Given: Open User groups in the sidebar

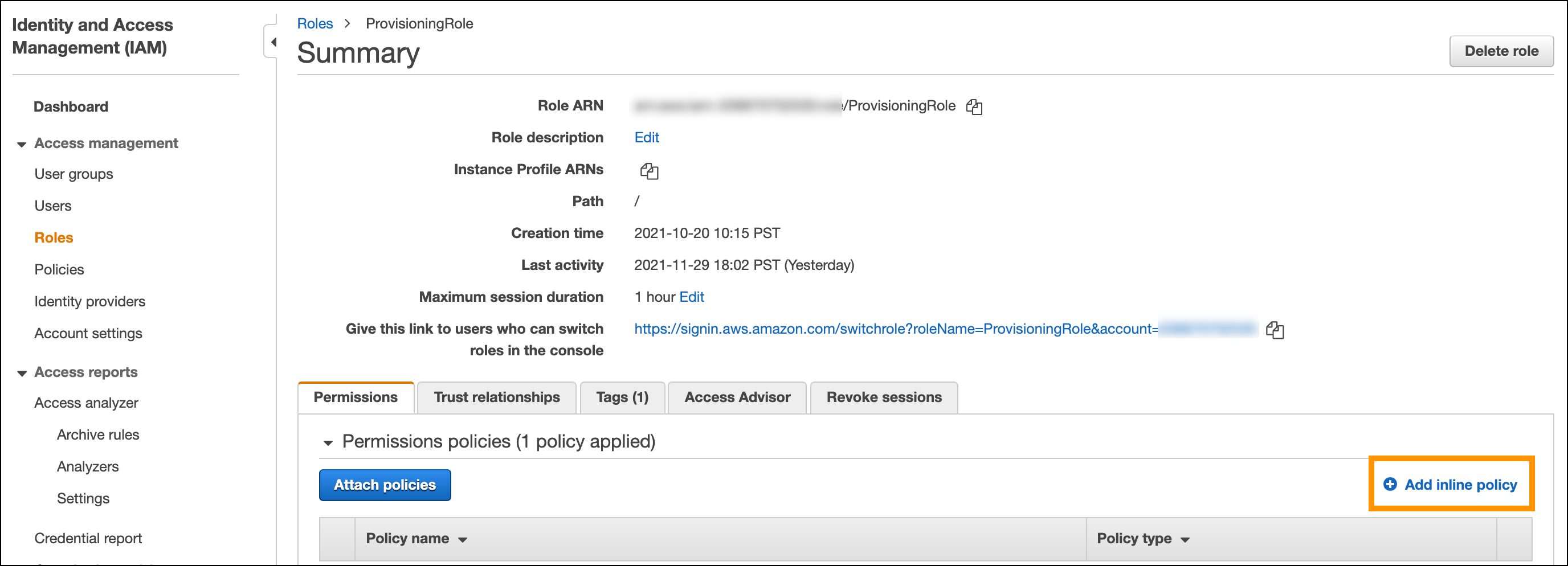Looking at the screenshot, I should point(73,174).
